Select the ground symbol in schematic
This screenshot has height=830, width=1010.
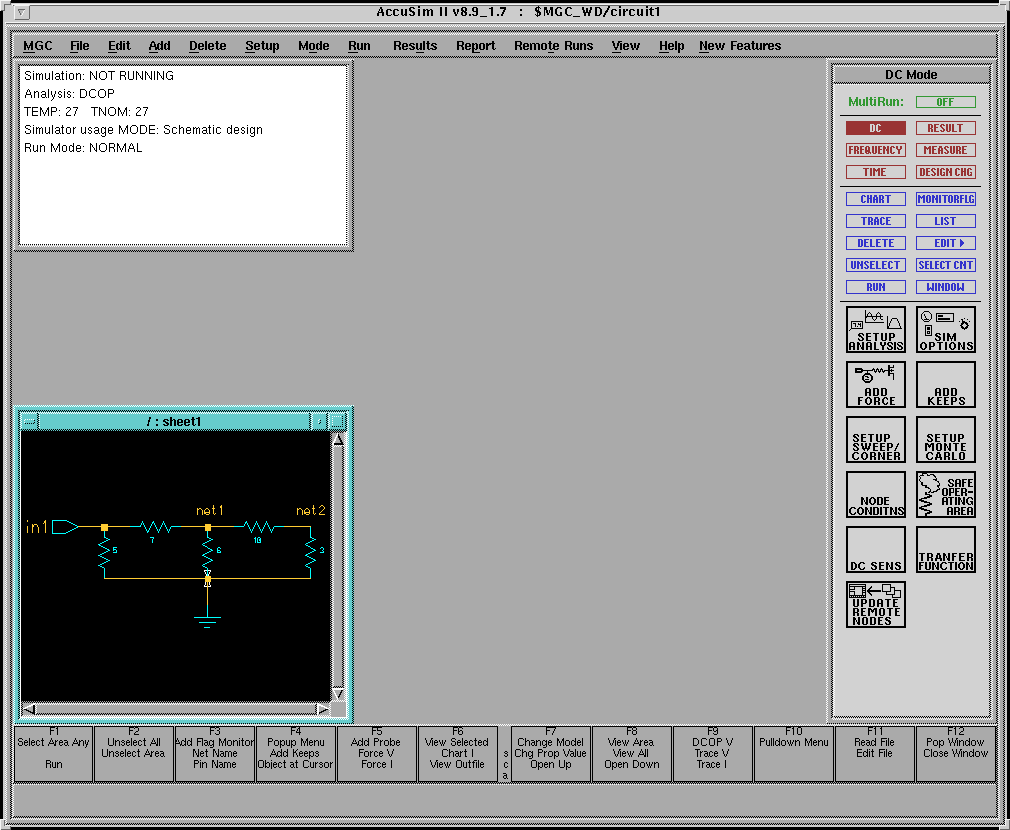(x=207, y=621)
